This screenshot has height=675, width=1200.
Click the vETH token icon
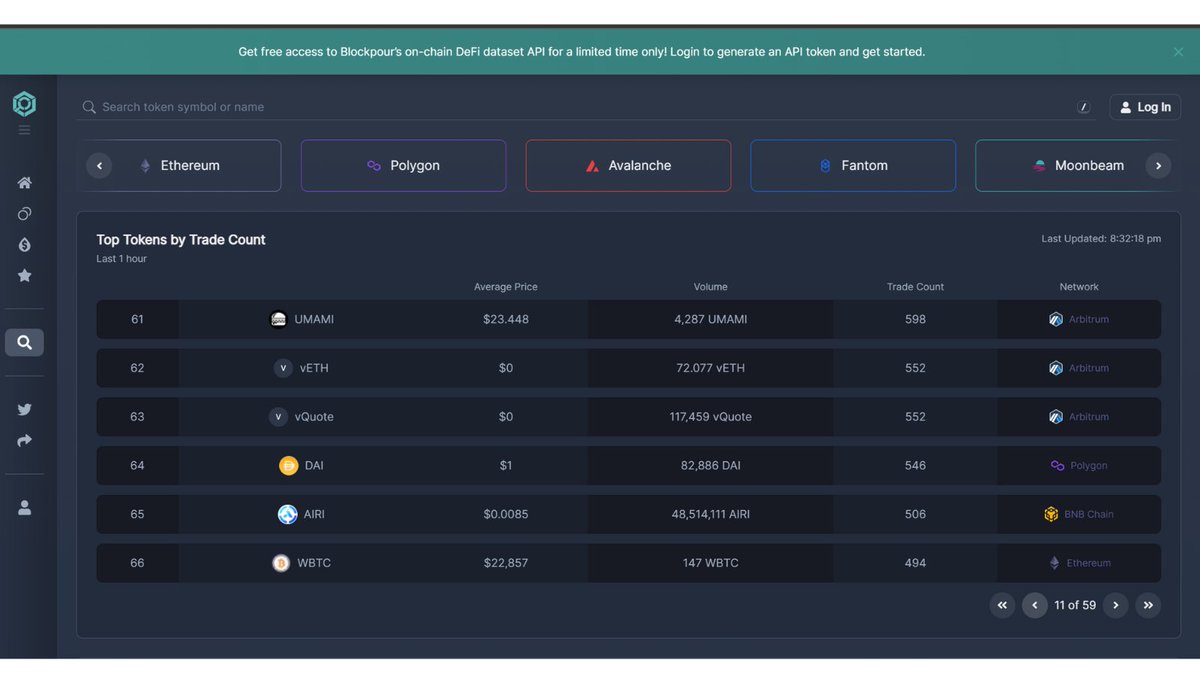[283, 368]
